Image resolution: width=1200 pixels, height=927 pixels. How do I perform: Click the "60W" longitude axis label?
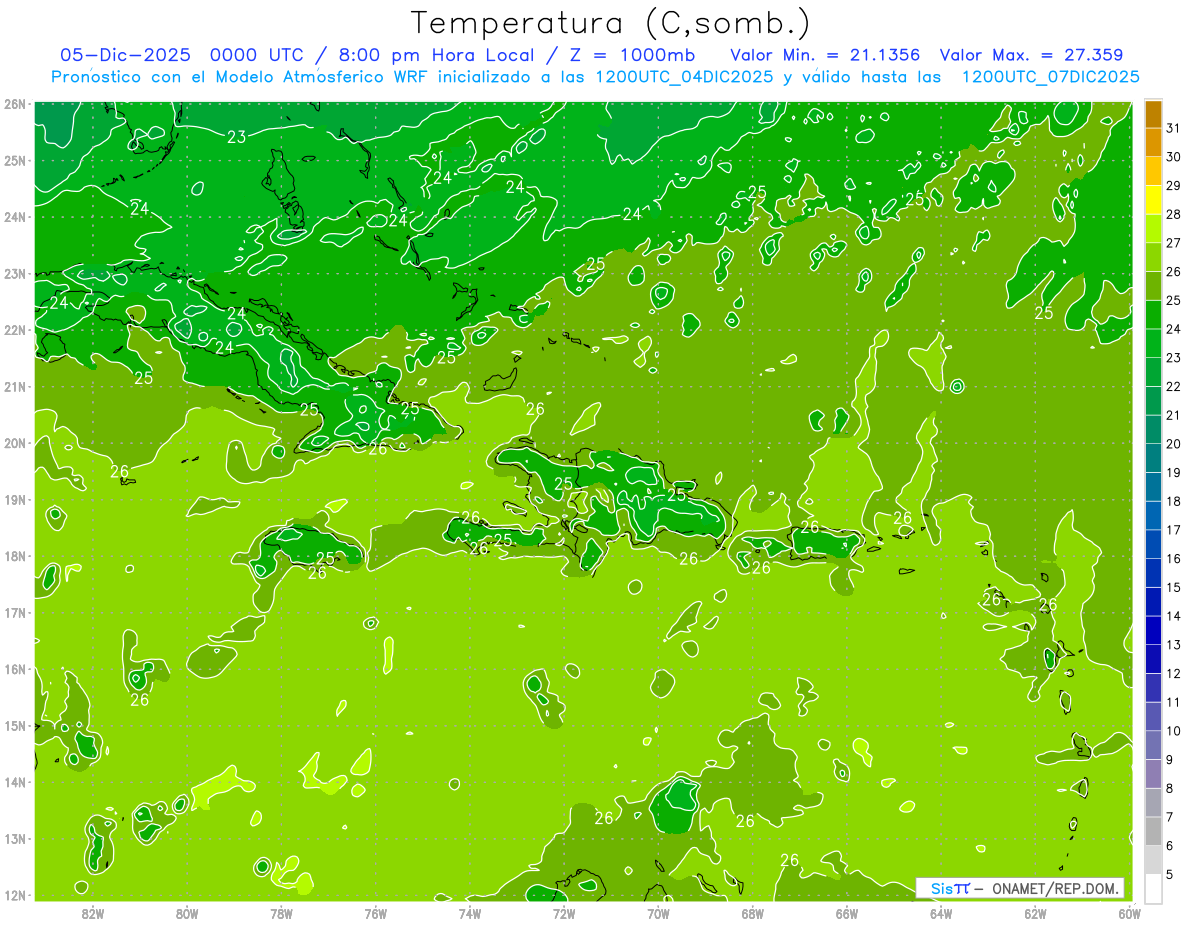(x=1129, y=913)
